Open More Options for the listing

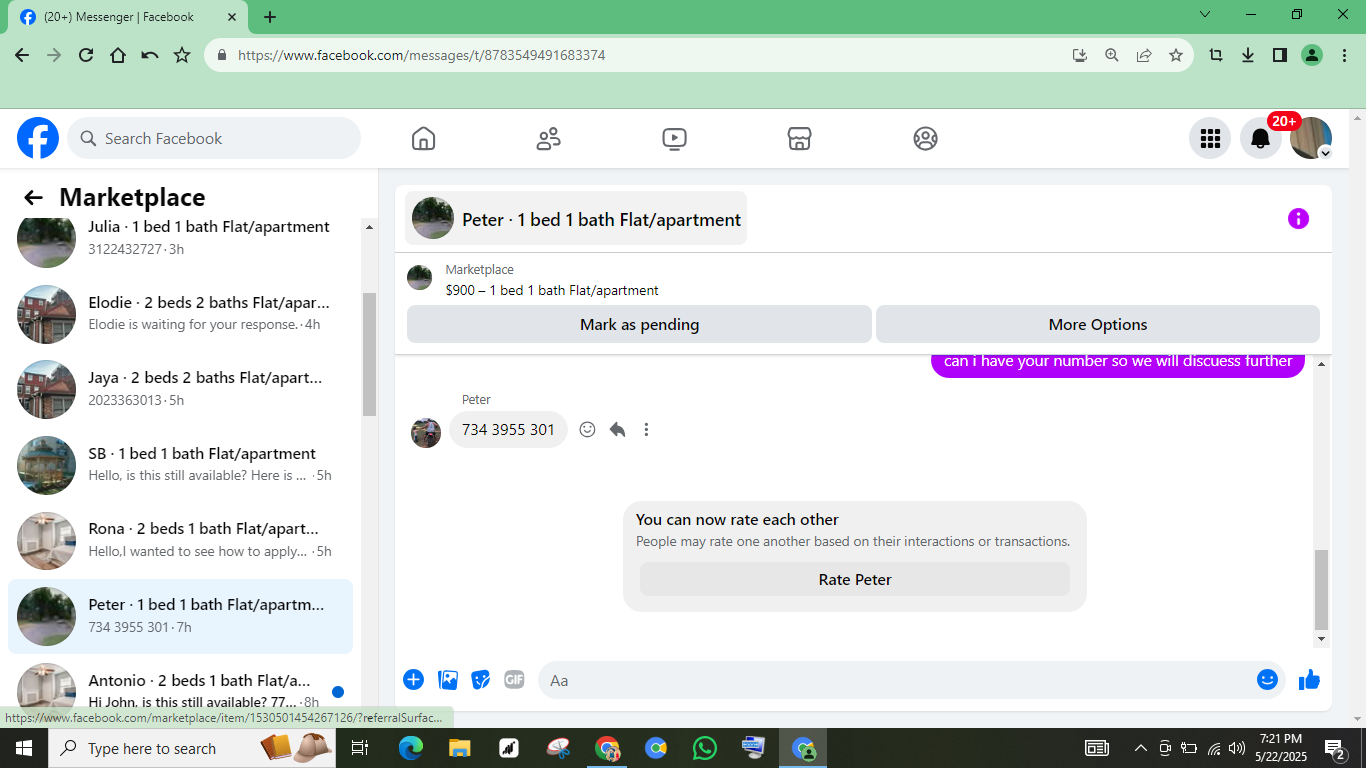point(1098,324)
